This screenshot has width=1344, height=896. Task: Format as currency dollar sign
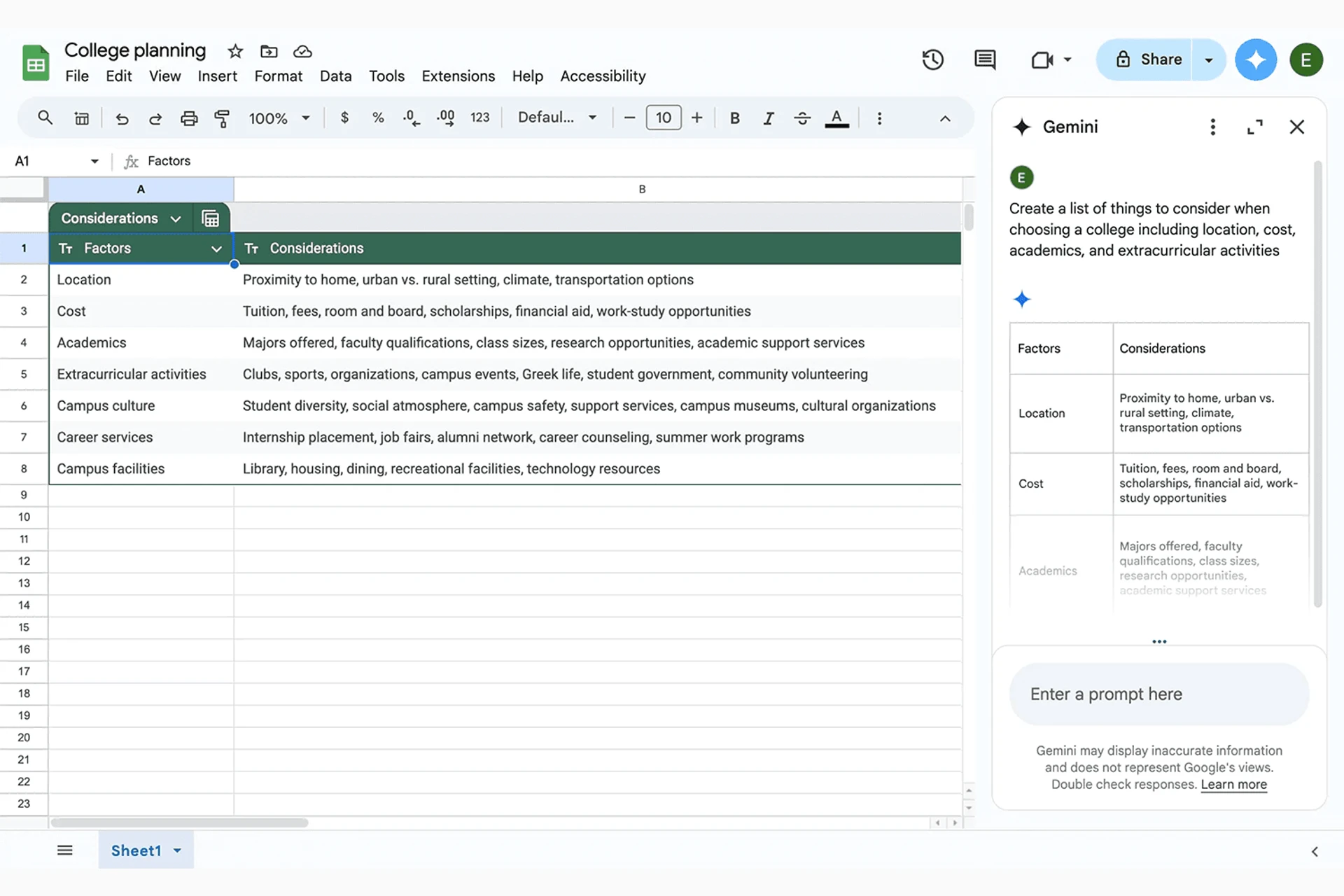(x=344, y=118)
